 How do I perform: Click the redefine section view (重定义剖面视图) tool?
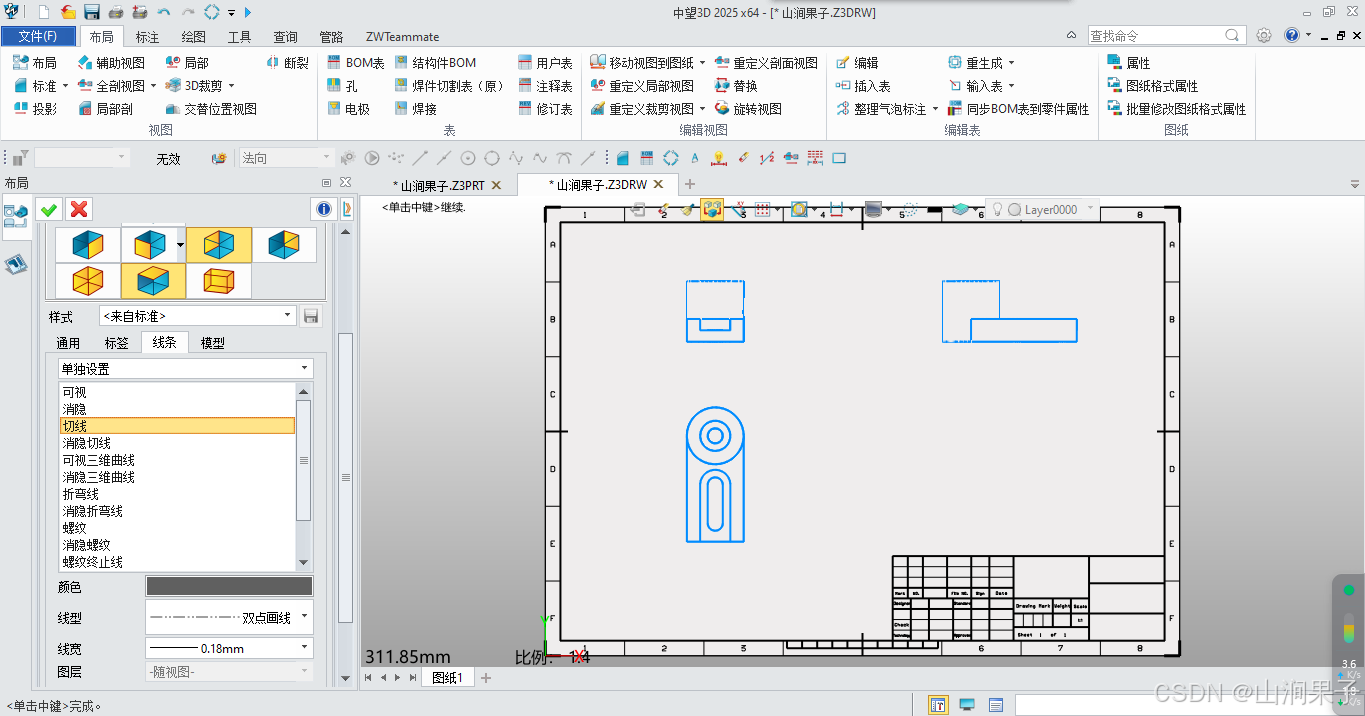[x=766, y=63]
